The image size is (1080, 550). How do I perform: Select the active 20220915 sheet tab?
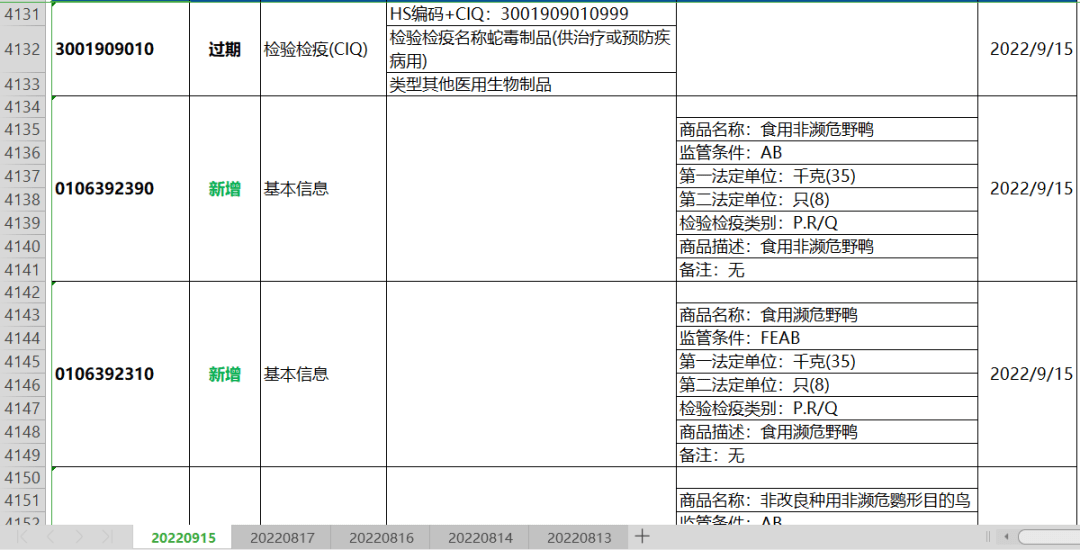pos(183,538)
